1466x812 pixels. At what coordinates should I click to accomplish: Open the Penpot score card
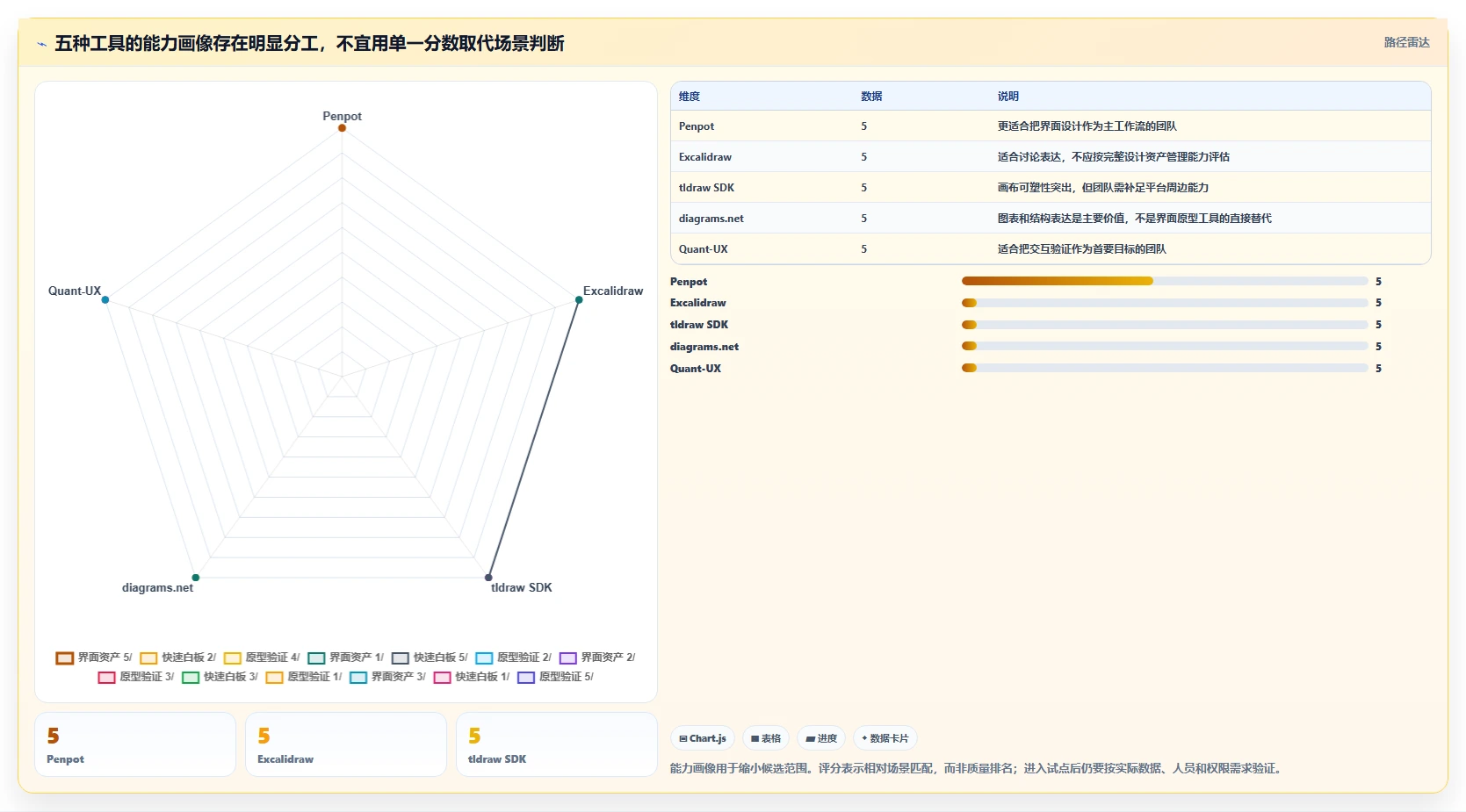coord(135,744)
